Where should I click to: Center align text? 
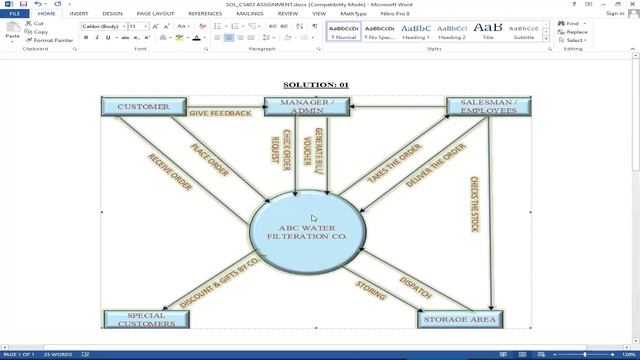pyautogui.click(x=229, y=38)
